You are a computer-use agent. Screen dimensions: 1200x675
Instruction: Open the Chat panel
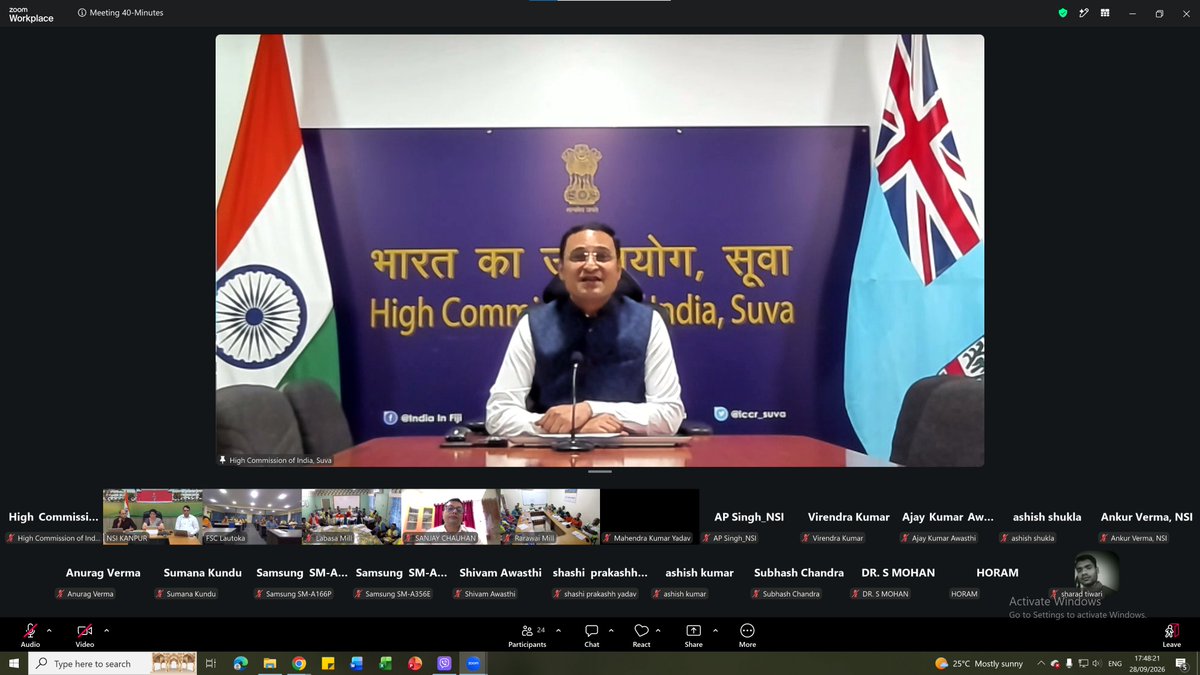(591, 635)
